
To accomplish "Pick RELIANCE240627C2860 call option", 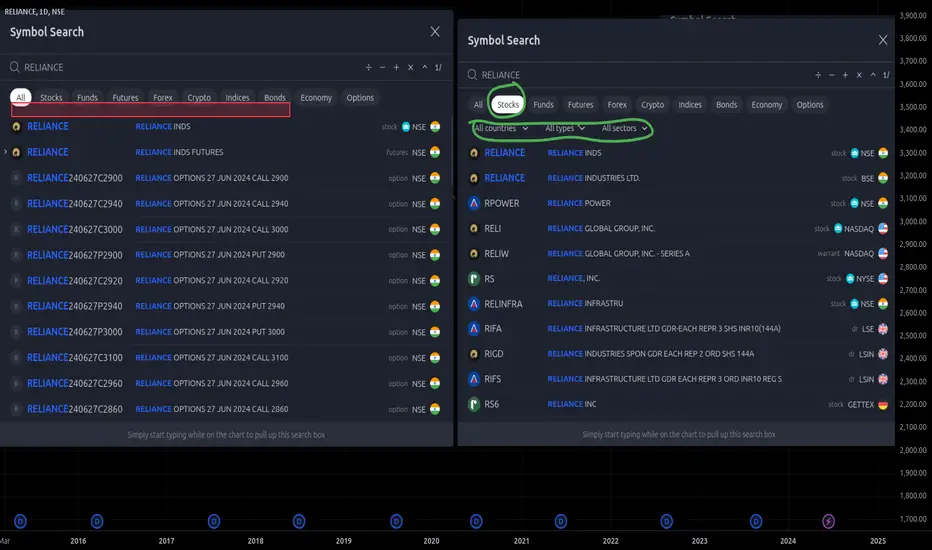I will [226, 409].
